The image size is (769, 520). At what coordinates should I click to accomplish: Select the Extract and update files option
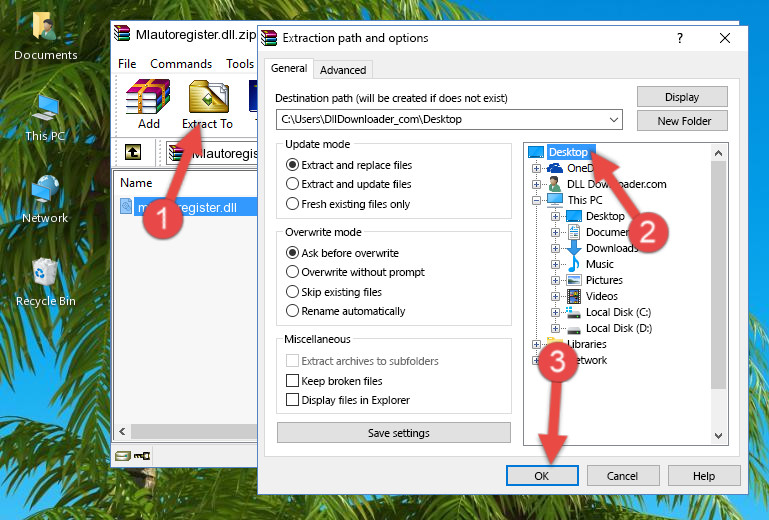(293, 184)
